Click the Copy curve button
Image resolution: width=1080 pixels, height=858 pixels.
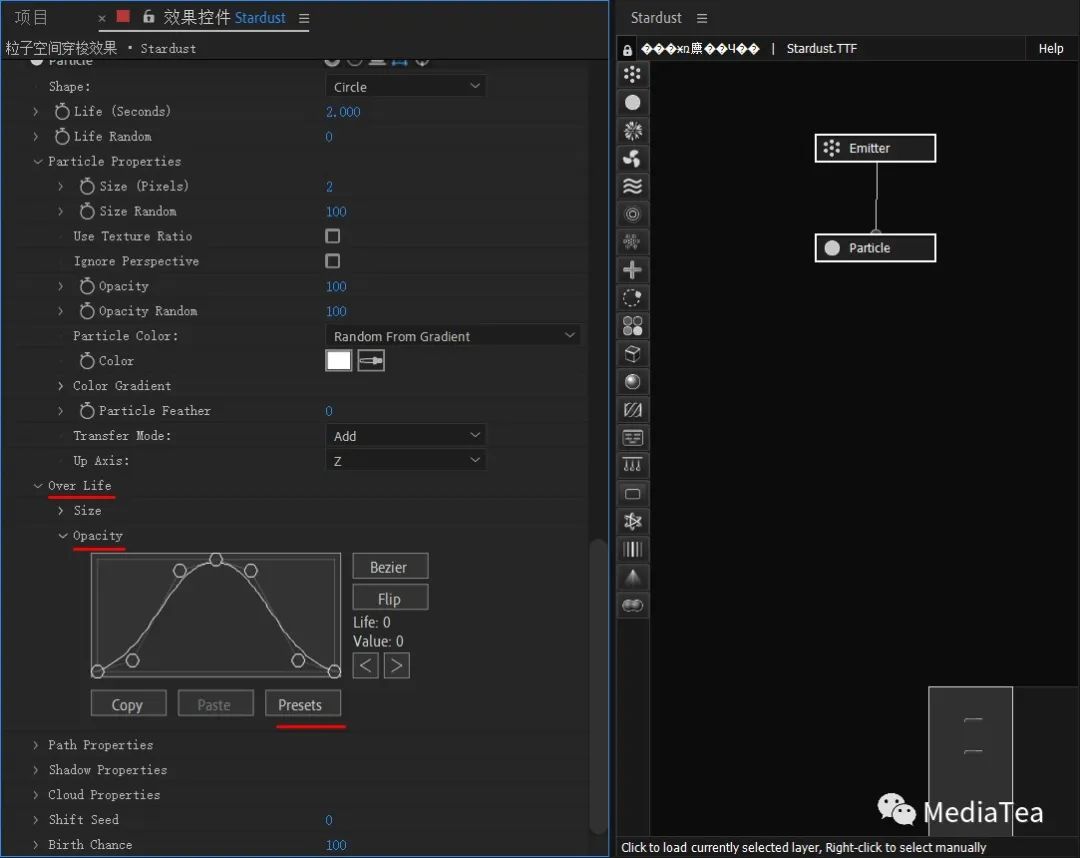click(128, 704)
